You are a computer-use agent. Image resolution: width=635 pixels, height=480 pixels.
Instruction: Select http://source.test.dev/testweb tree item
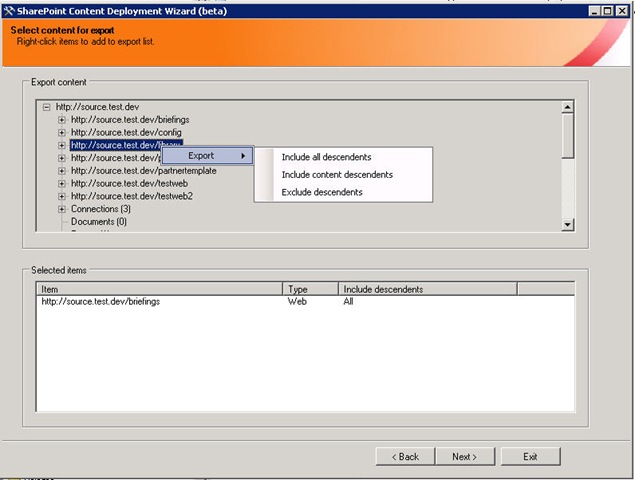[x=129, y=183]
